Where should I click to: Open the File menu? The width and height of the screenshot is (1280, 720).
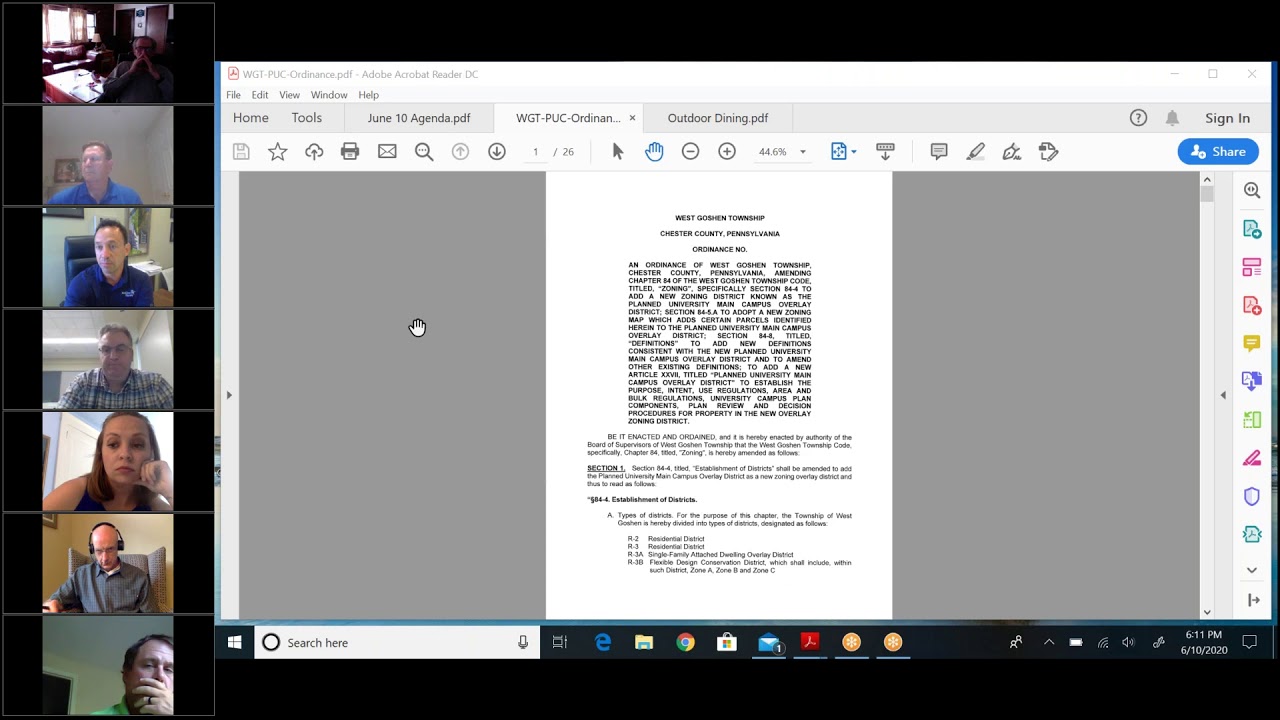(x=233, y=95)
